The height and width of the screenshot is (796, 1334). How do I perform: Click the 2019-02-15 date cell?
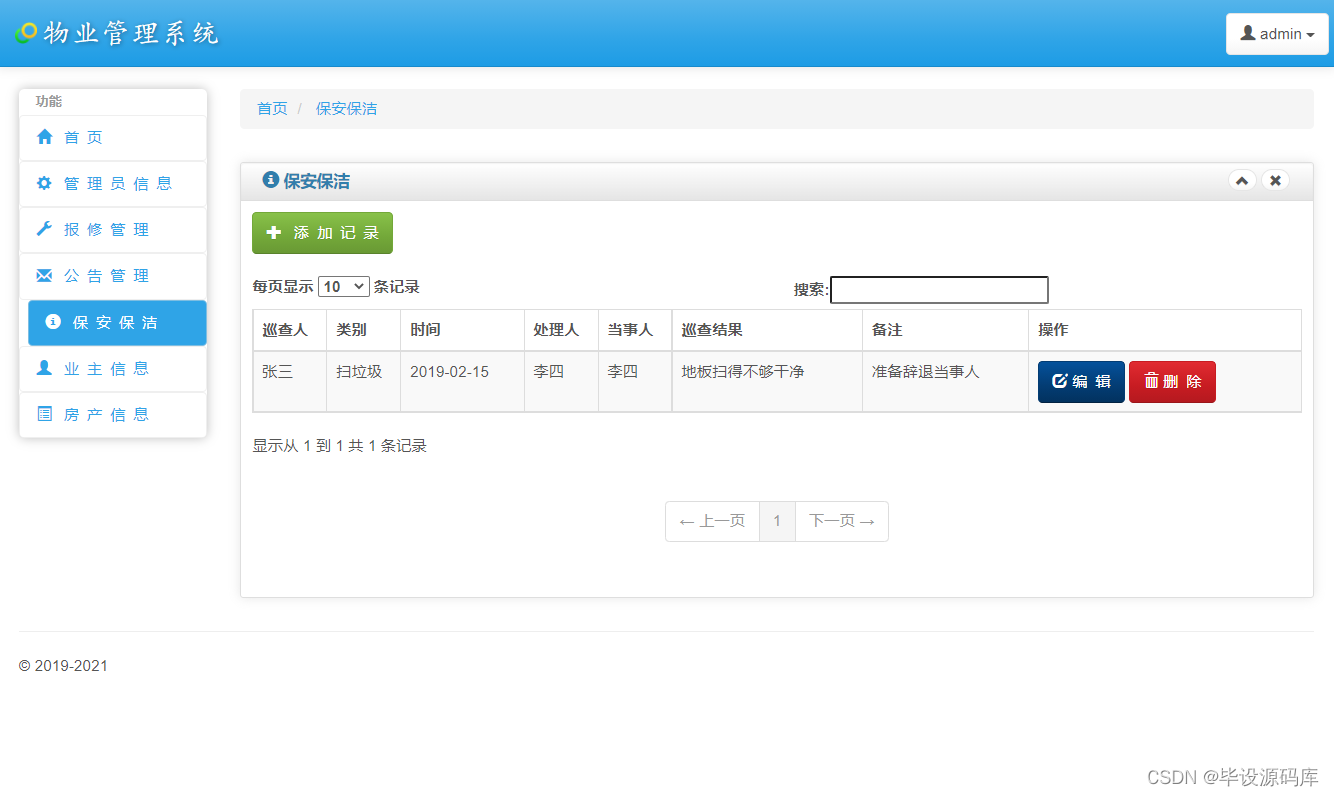tap(462, 381)
